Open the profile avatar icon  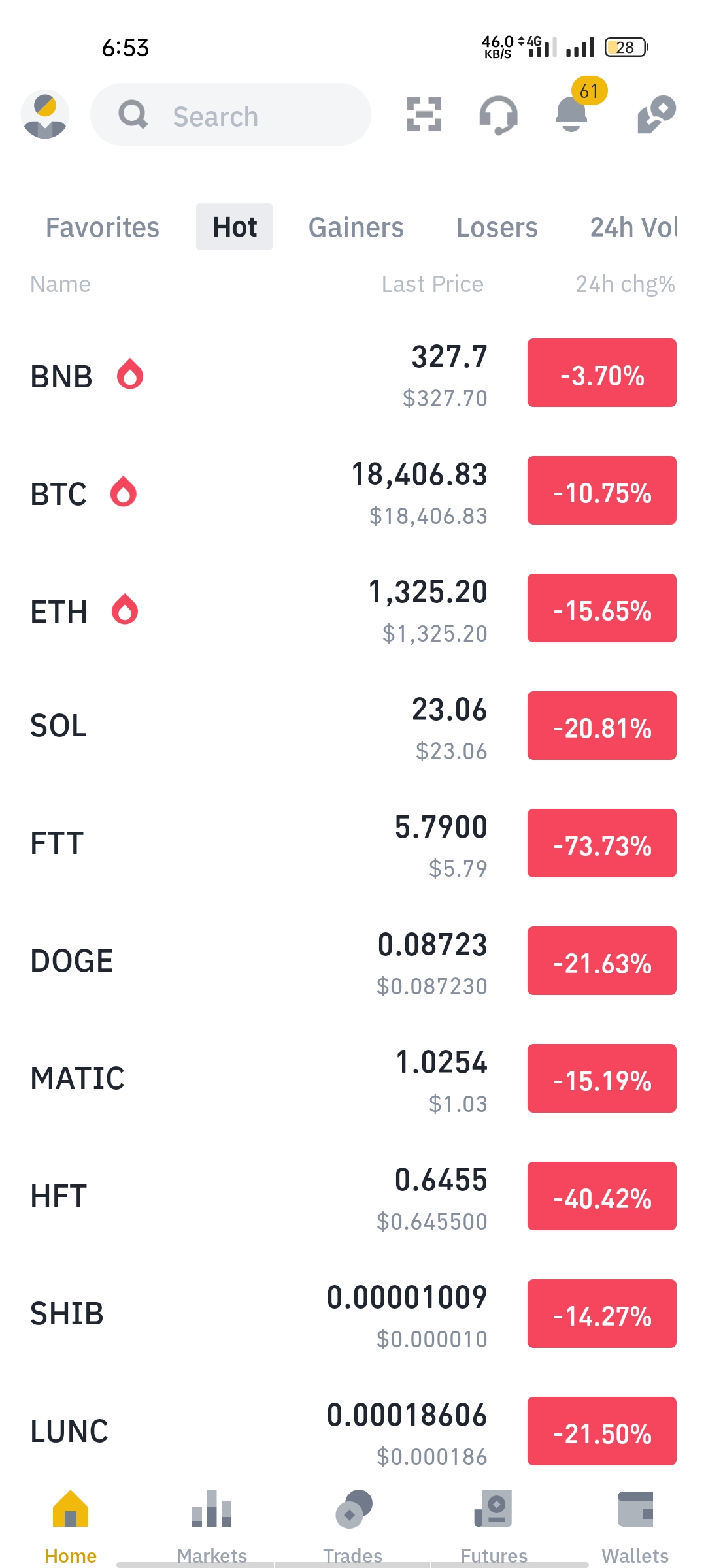pos(45,114)
